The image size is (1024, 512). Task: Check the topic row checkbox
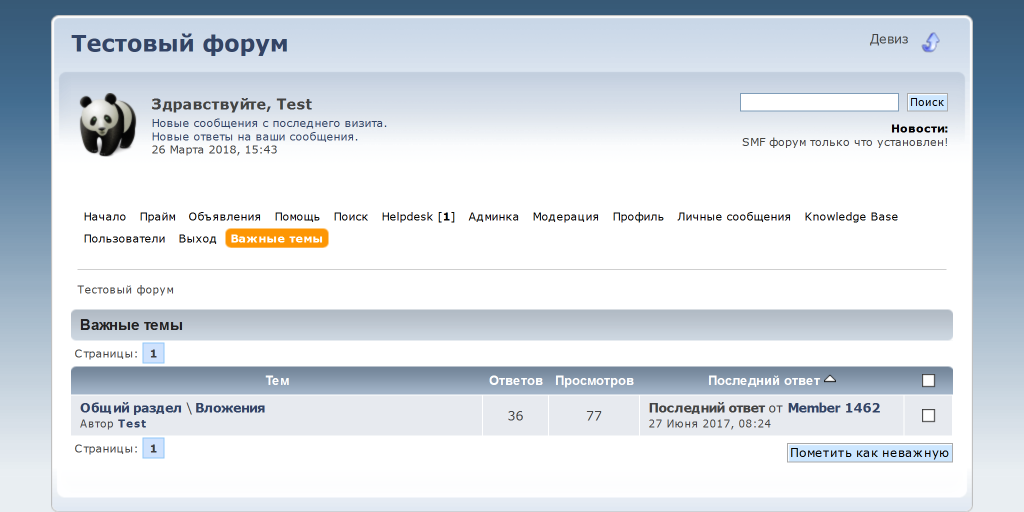928,415
